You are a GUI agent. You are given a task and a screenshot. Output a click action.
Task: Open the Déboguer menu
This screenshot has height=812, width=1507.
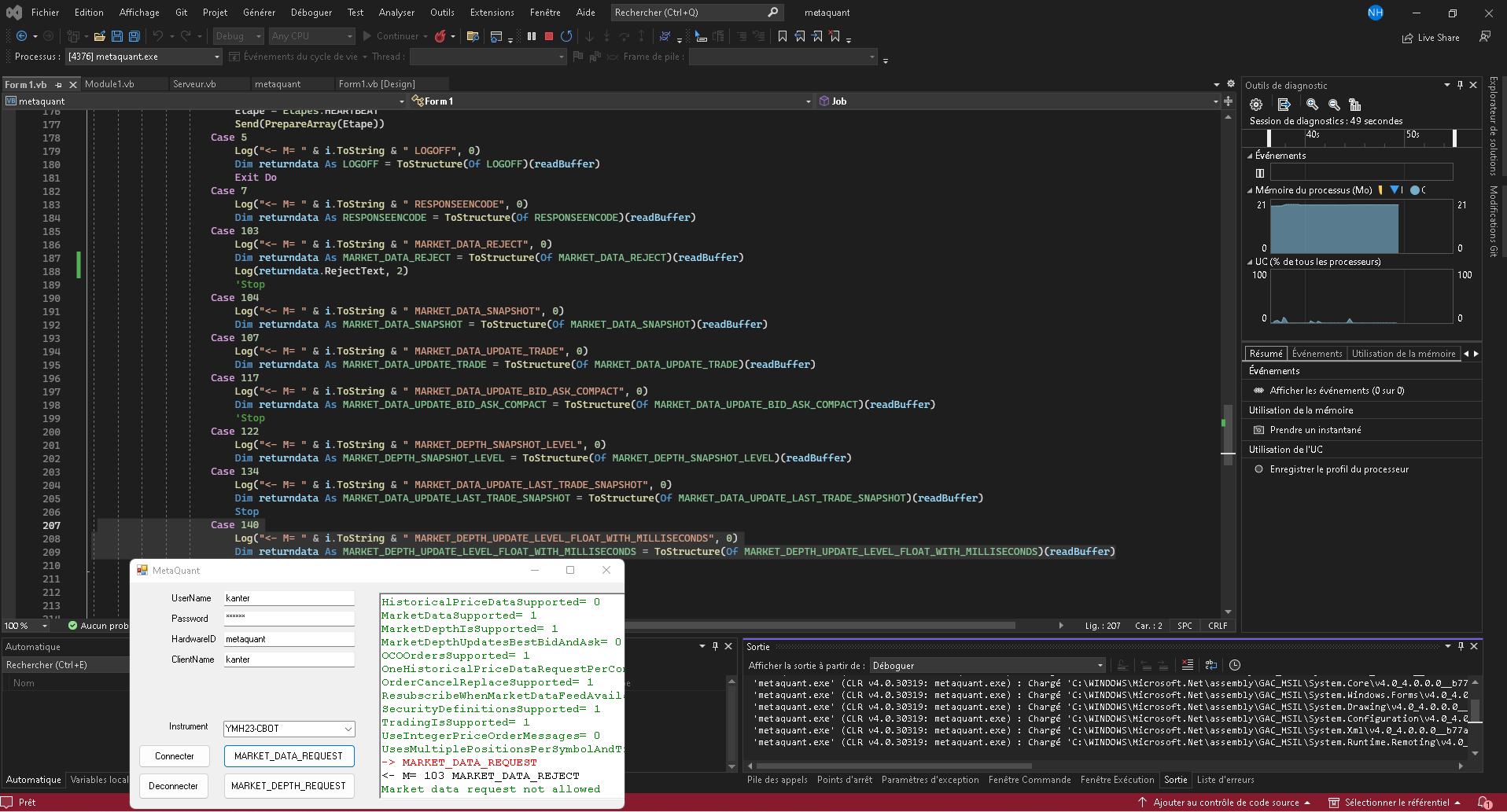311,13
